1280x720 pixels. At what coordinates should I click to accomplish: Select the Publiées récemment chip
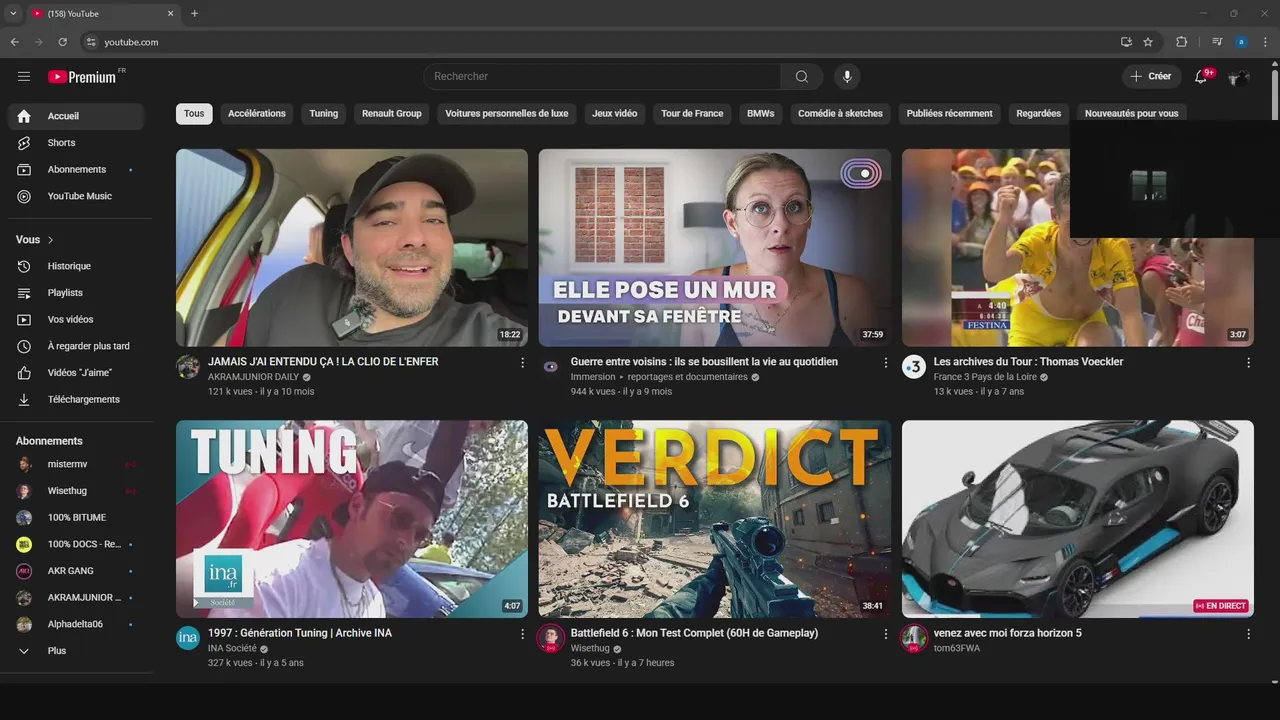point(949,114)
